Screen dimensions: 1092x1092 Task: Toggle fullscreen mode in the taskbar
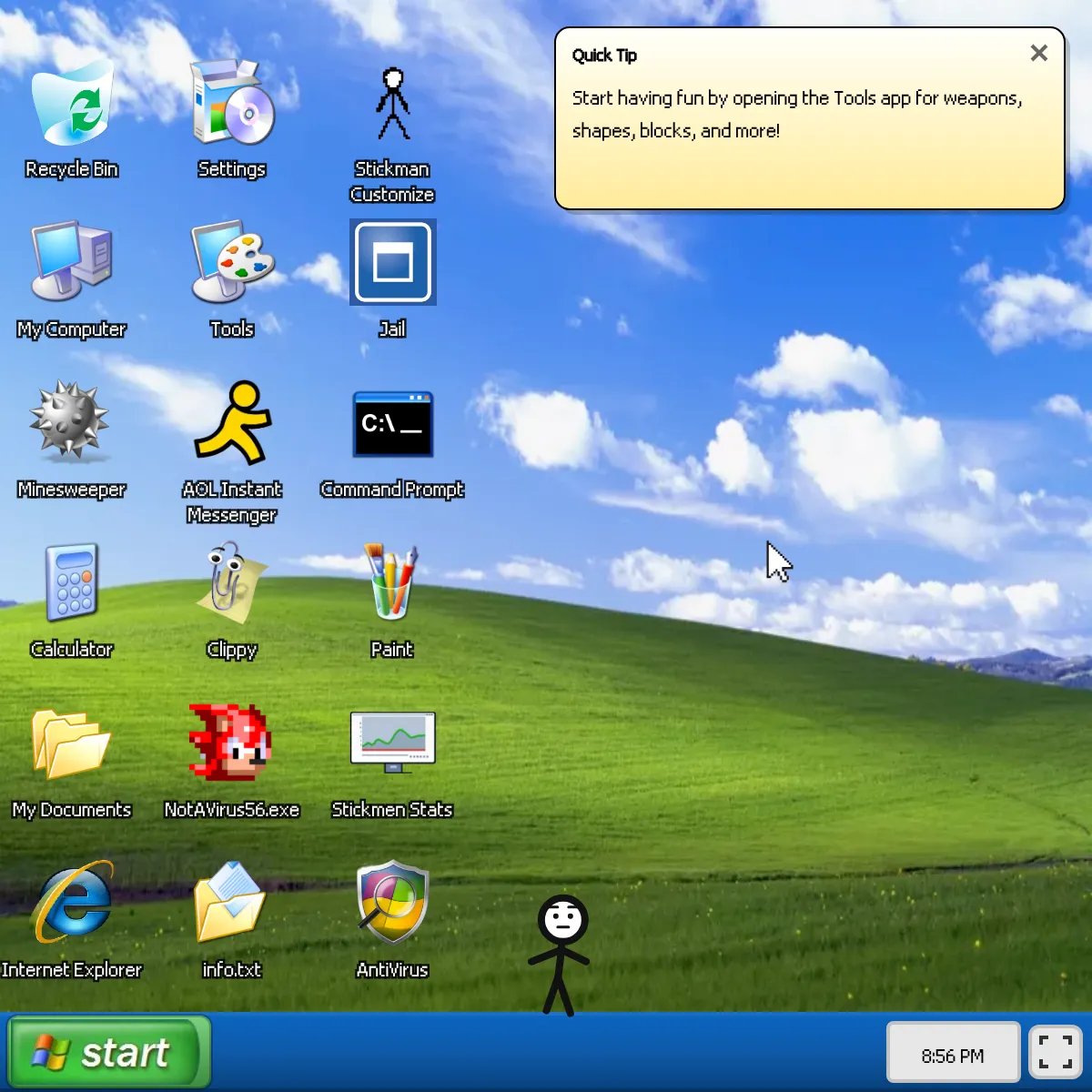click(x=1056, y=1053)
